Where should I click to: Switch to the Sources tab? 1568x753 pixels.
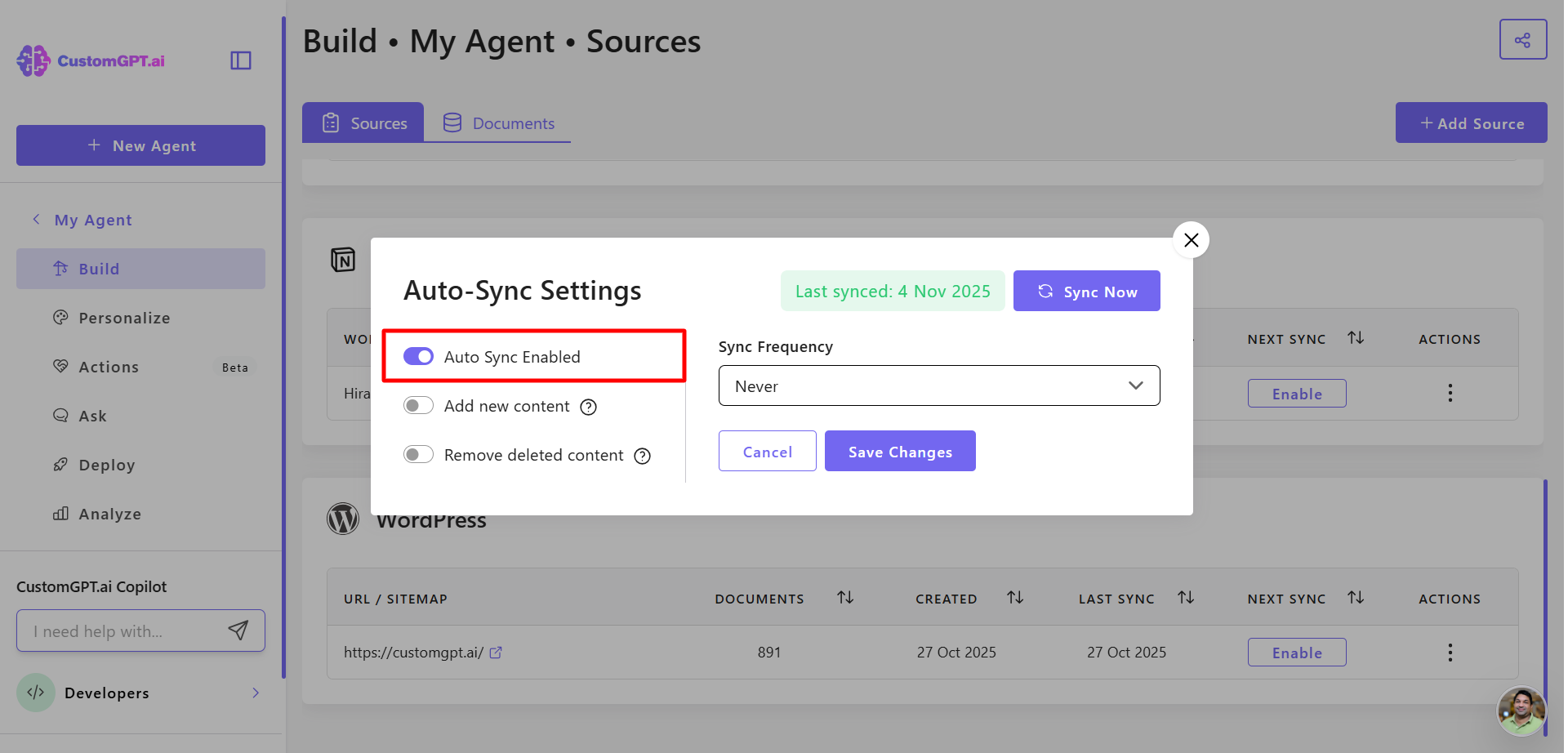(x=363, y=123)
